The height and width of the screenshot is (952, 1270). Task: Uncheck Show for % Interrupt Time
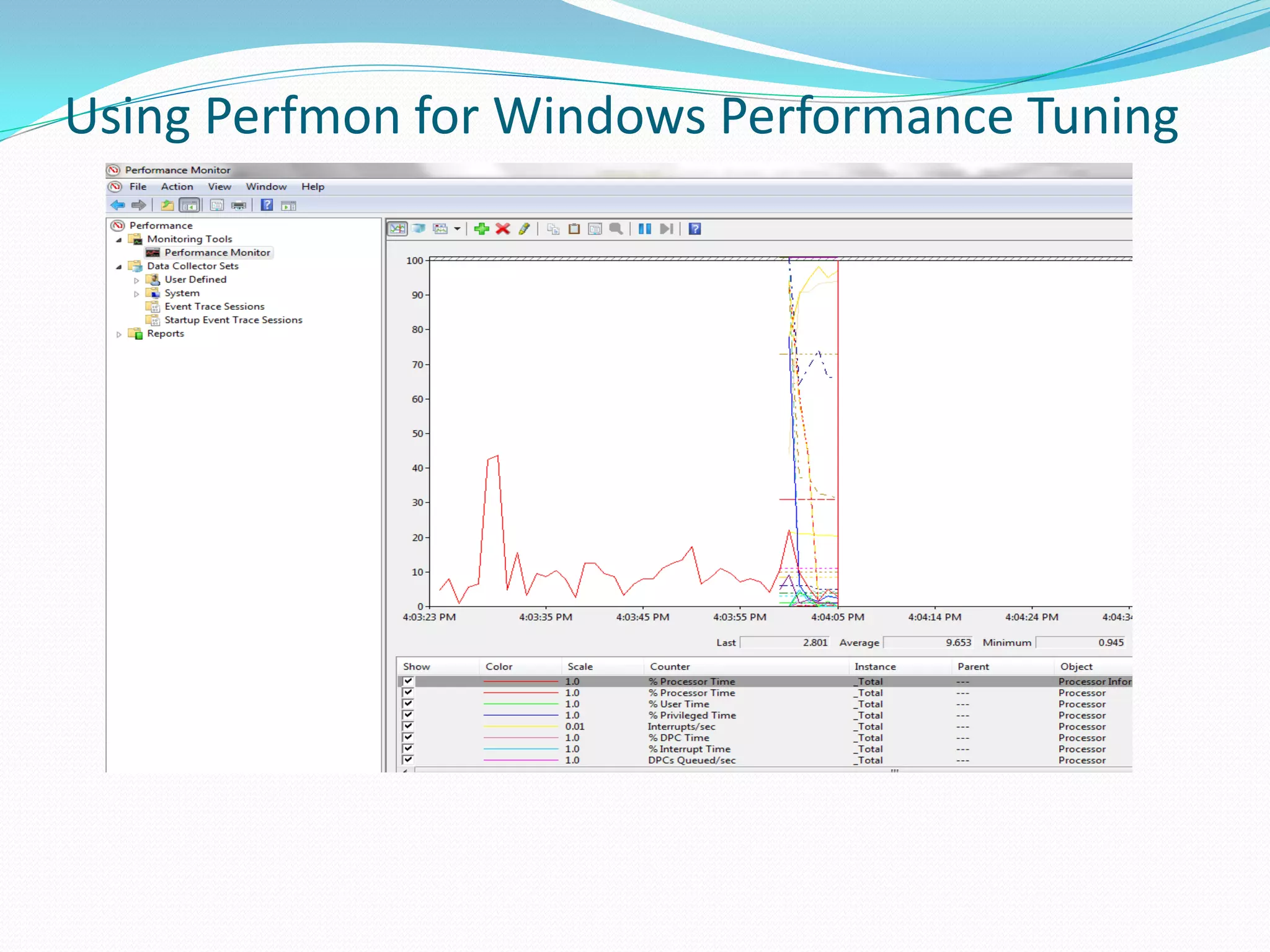pos(408,748)
